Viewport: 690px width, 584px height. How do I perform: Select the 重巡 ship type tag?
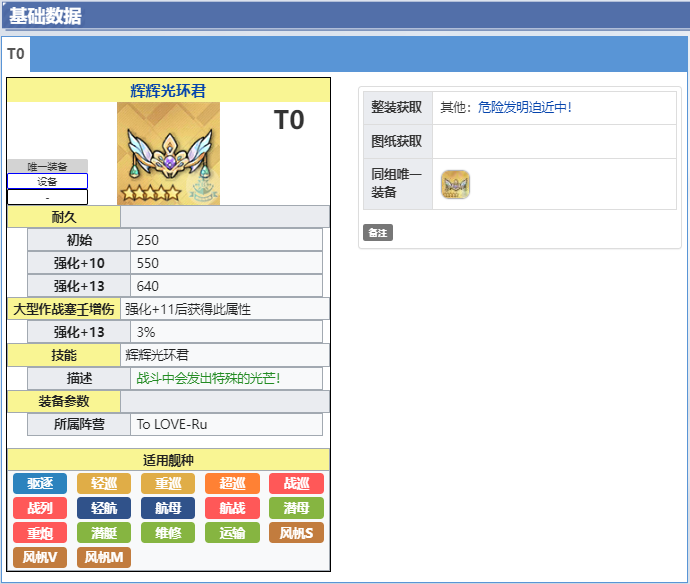point(168,484)
